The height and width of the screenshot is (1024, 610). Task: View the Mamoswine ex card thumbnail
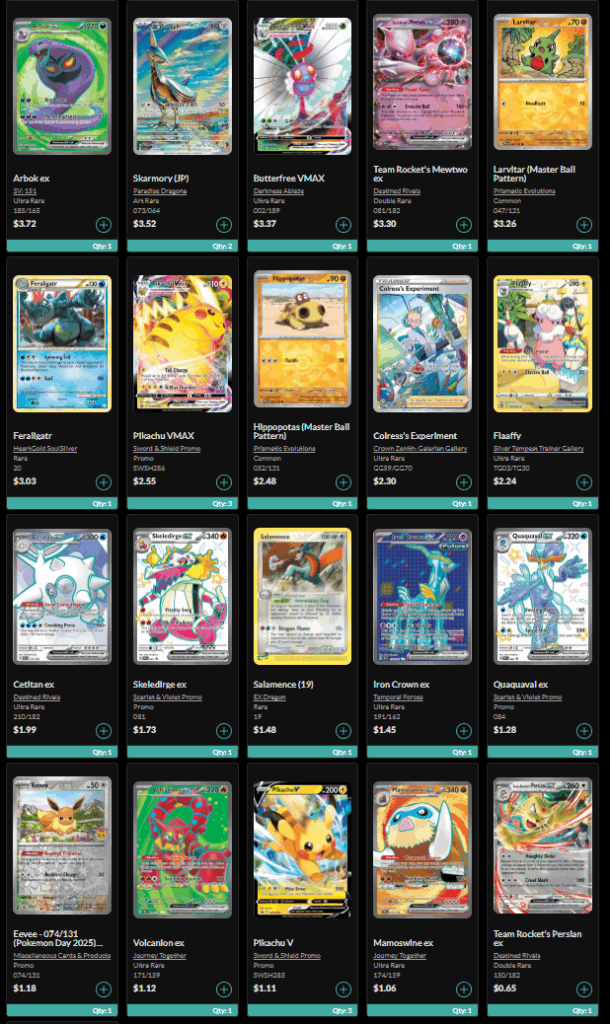click(x=423, y=850)
